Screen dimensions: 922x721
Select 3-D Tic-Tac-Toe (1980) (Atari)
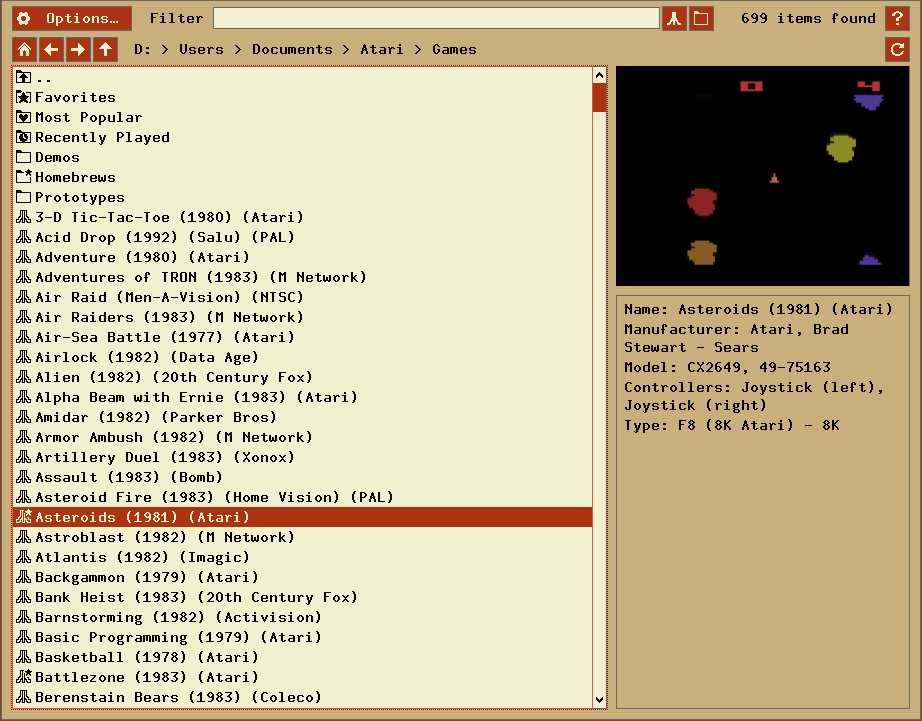pos(302,218)
